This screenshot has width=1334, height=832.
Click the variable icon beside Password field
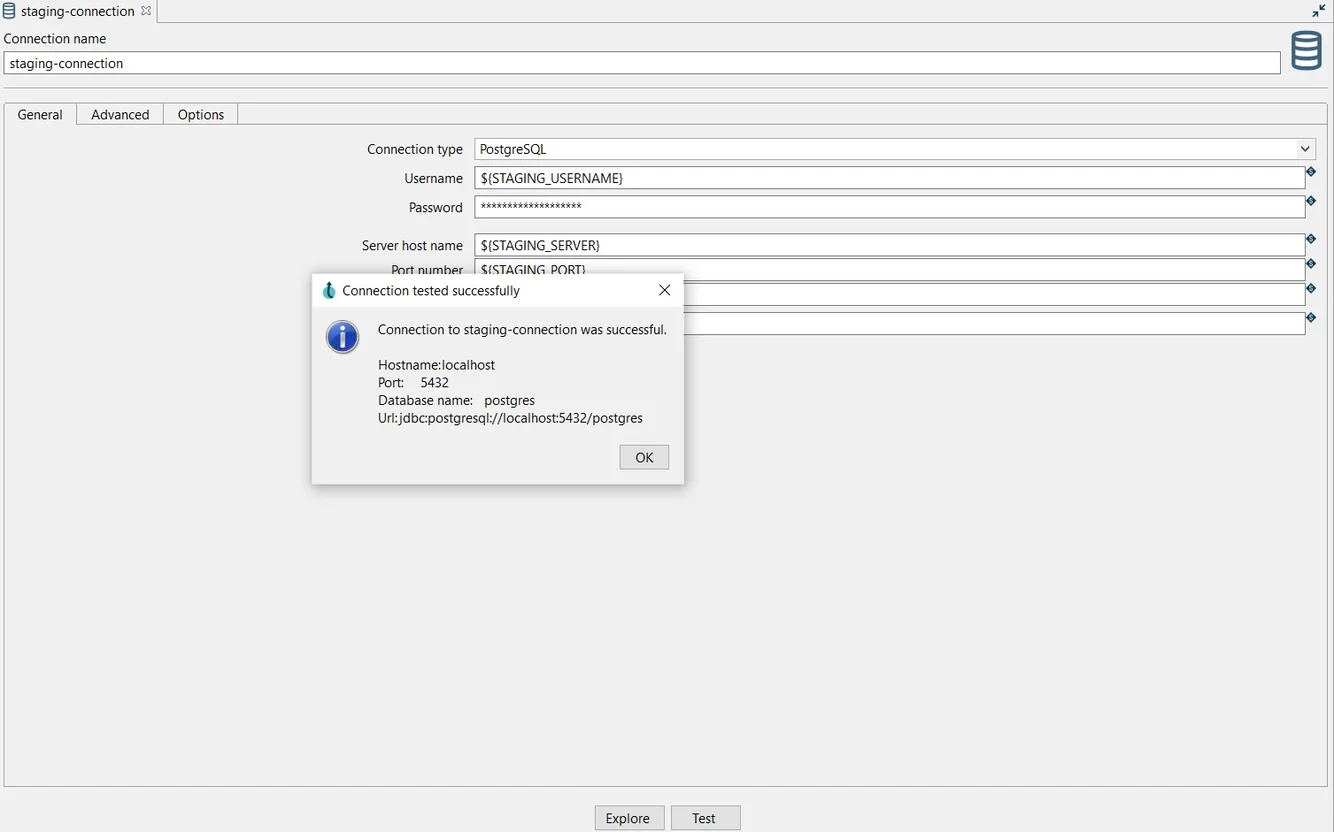[x=1311, y=201]
